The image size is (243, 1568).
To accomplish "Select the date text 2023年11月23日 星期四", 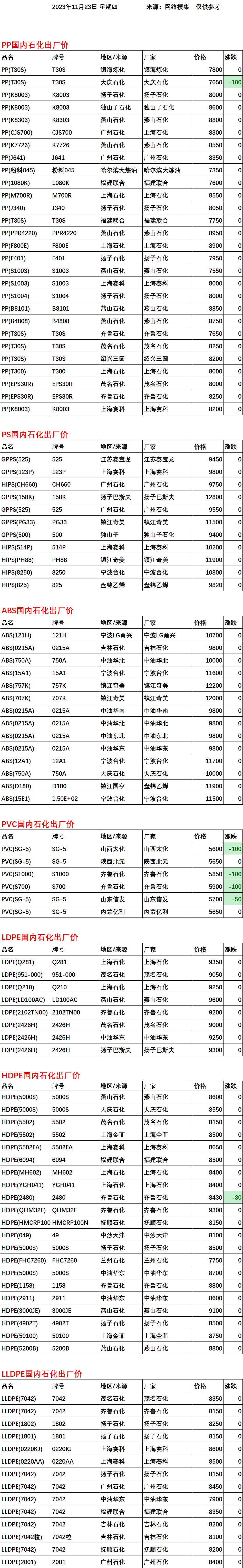I will 84,7.
